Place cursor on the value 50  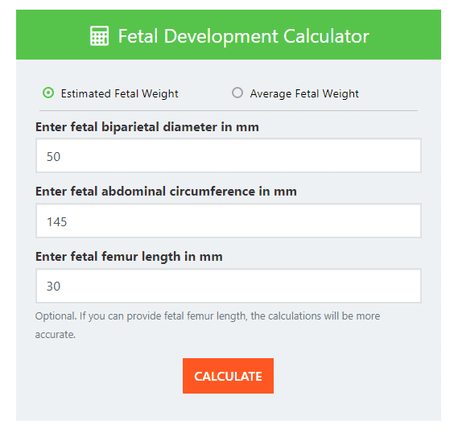[53, 156]
